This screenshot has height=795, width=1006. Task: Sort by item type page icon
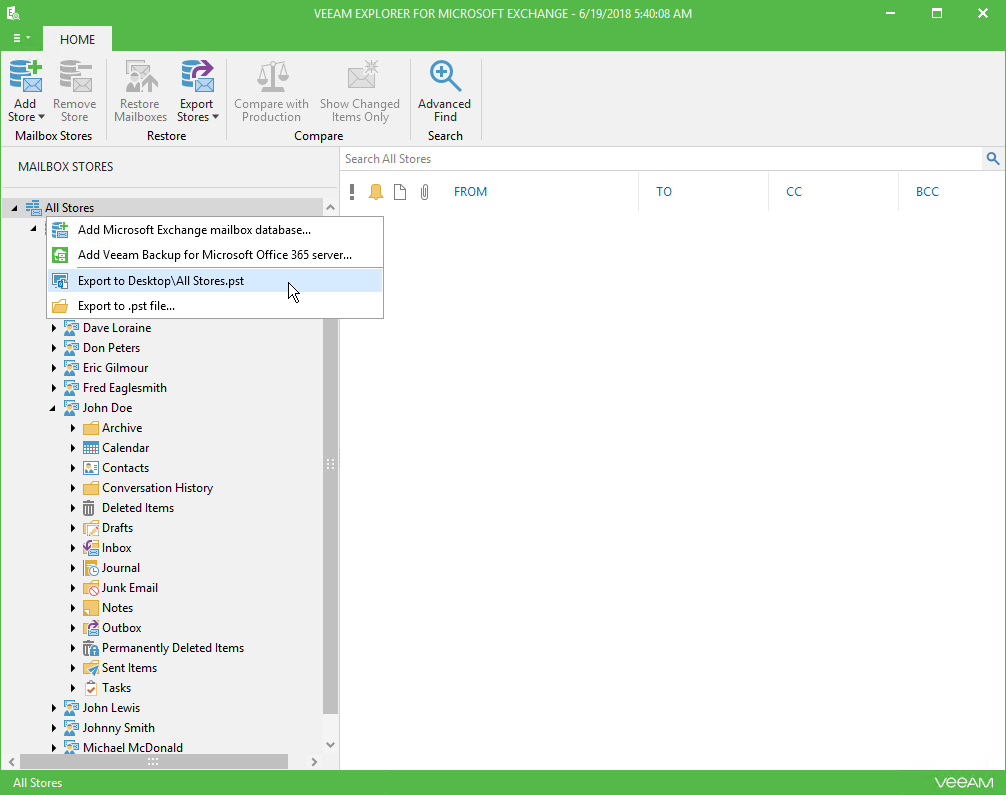pos(400,191)
